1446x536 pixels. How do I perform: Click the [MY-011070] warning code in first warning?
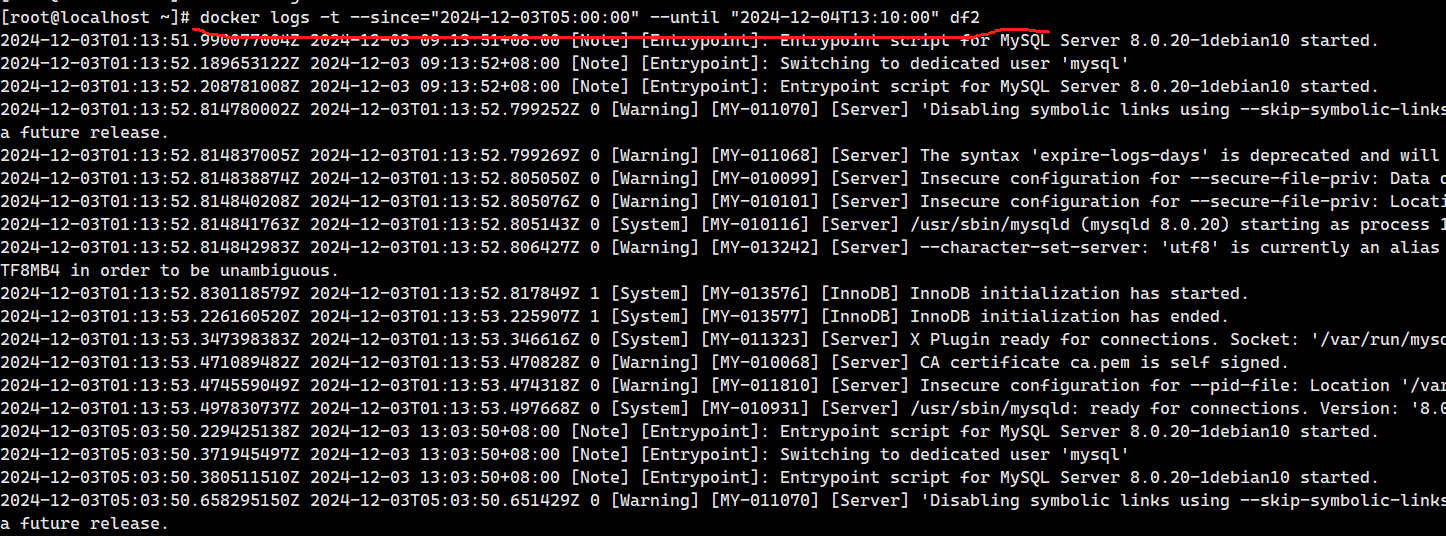pyautogui.click(x=765, y=109)
